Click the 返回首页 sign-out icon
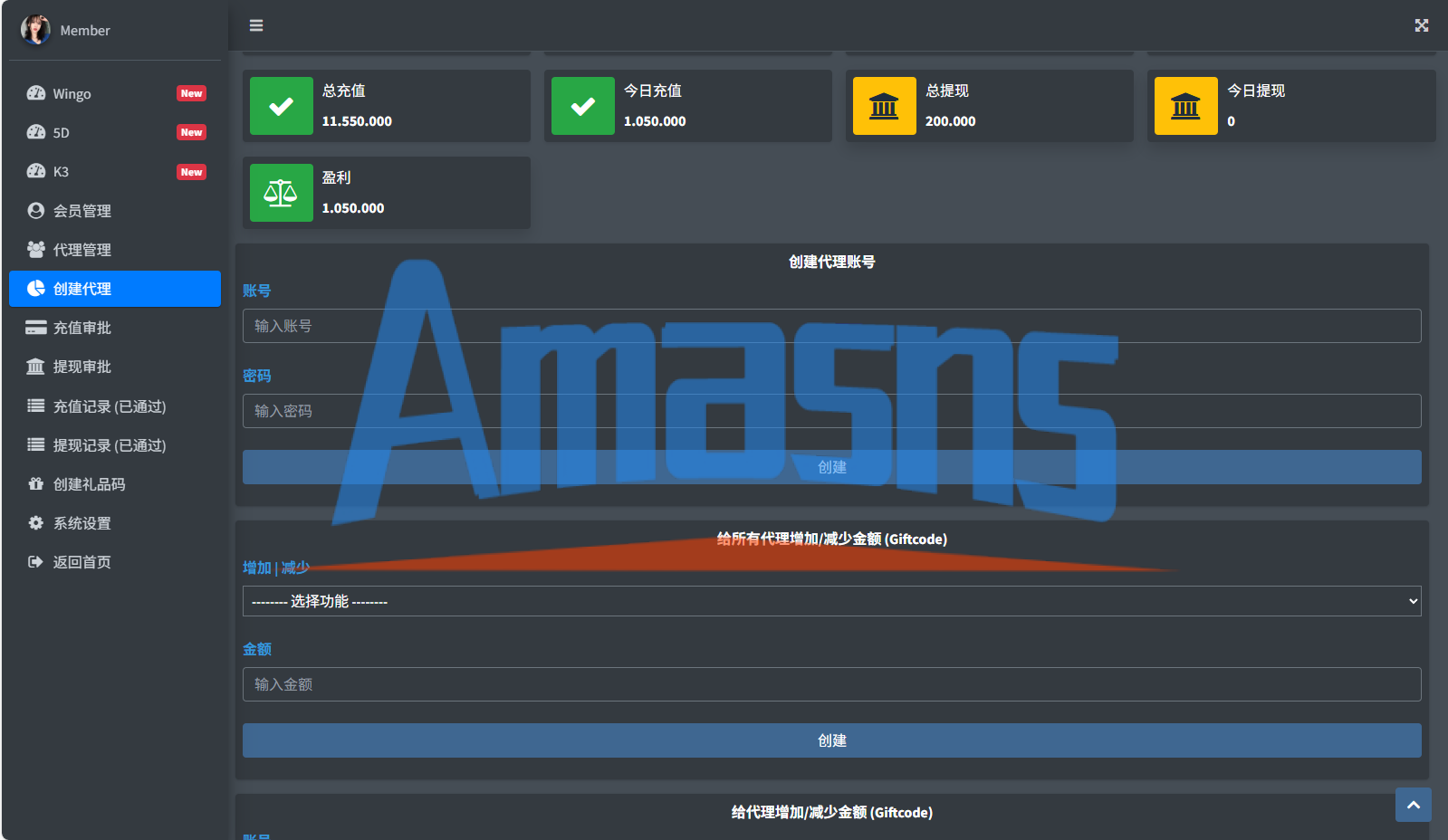Viewport: 1448px width, 840px height. [x=36, y=561]
